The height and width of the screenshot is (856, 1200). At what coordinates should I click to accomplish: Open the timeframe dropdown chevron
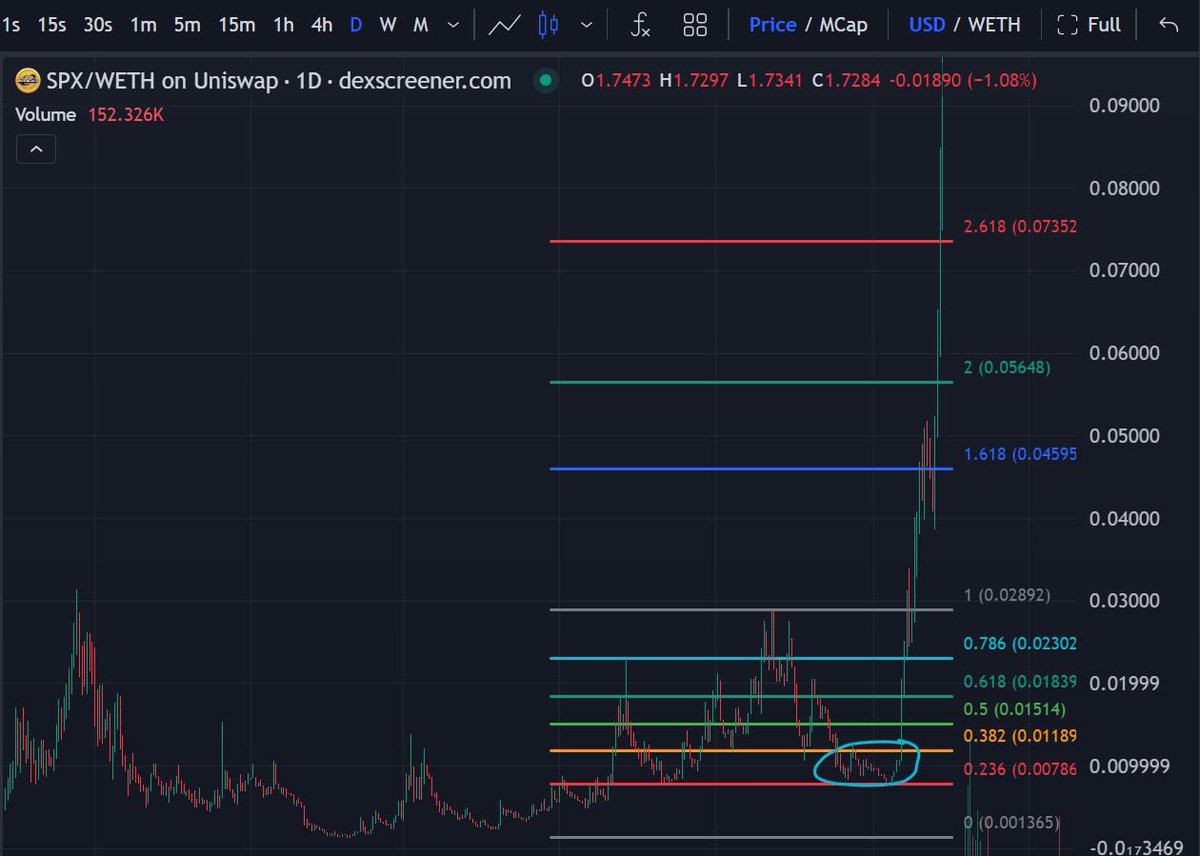click(x=454, y=25)
